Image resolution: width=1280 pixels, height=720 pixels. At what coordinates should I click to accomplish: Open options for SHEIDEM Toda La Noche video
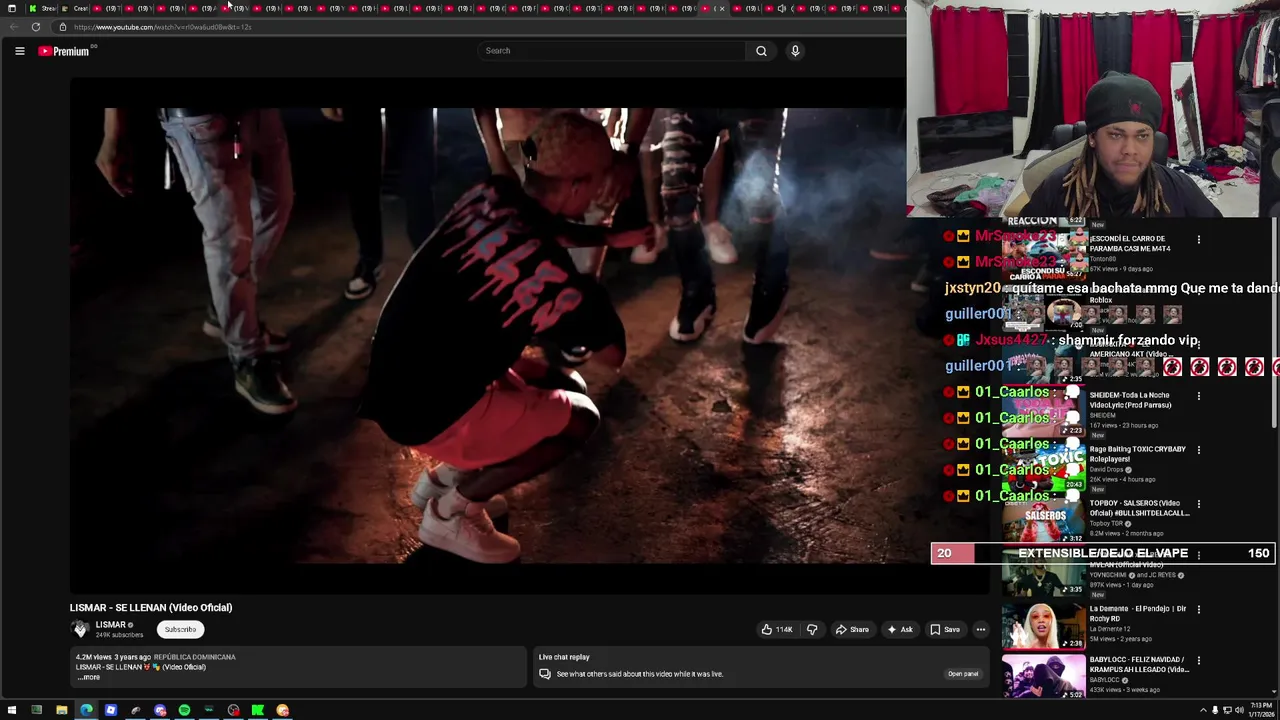click(1198, 396)
